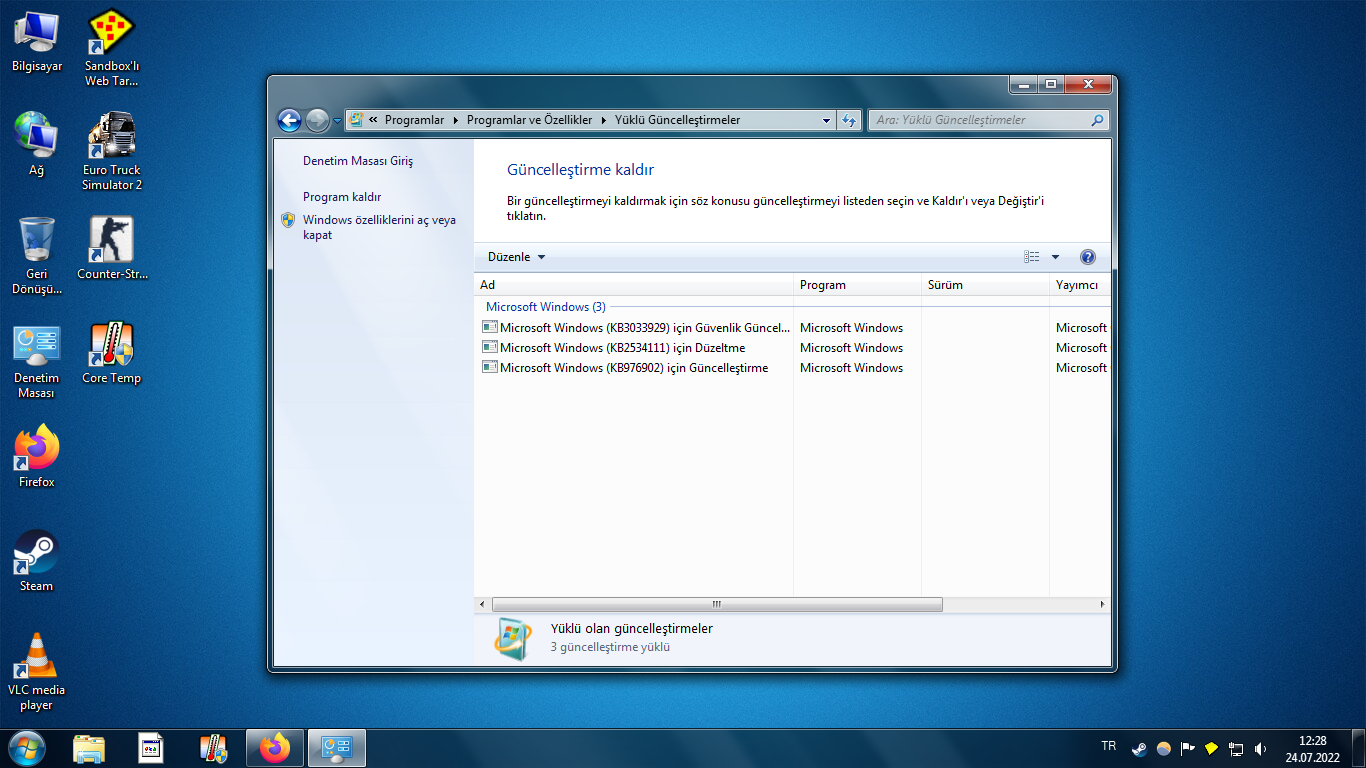Screen dimensions: 1366x768
Task: Click the scroll right arrow
Action: 1102,605
